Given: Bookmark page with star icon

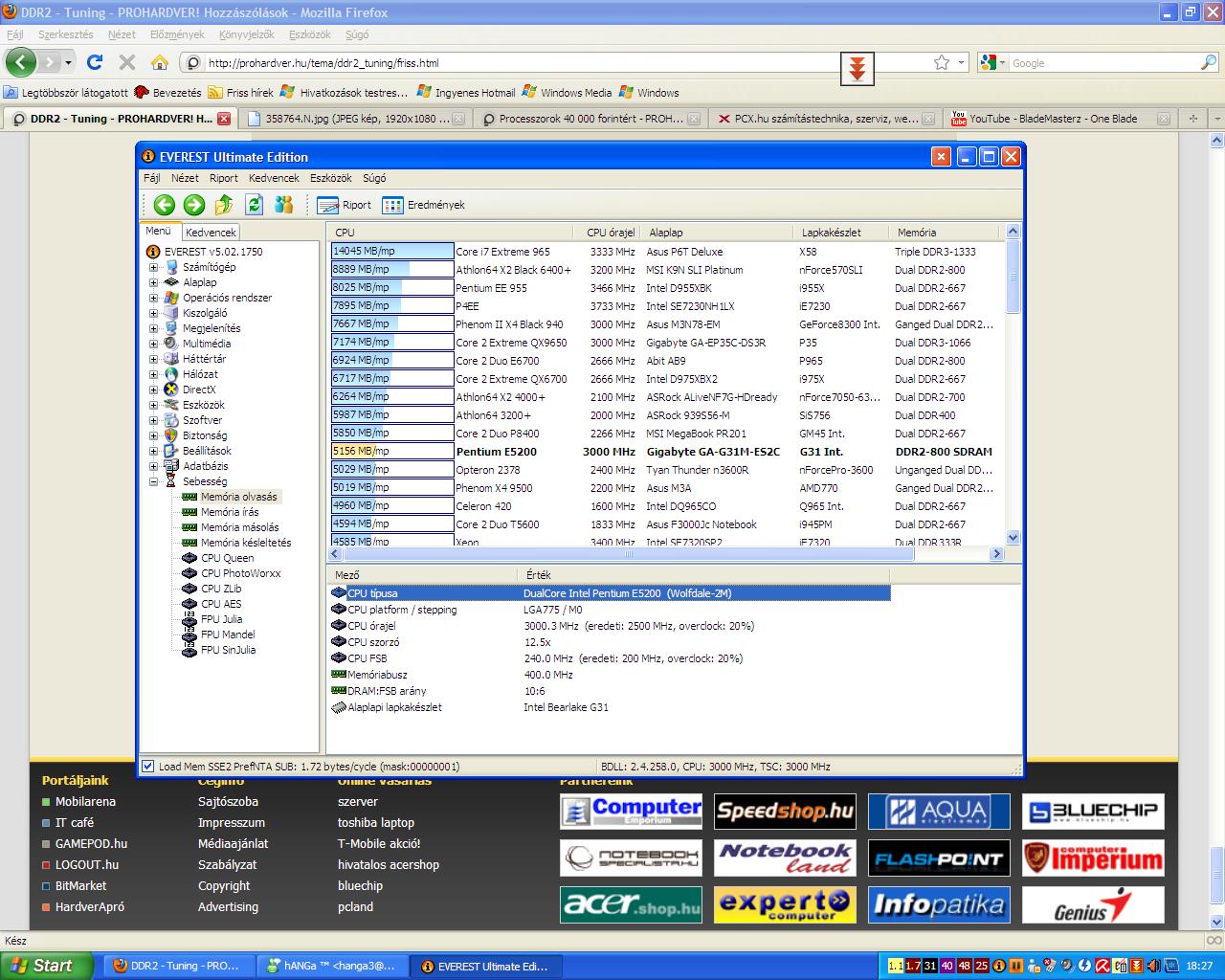Looking at the screenshot, I should tap(942, 62).
